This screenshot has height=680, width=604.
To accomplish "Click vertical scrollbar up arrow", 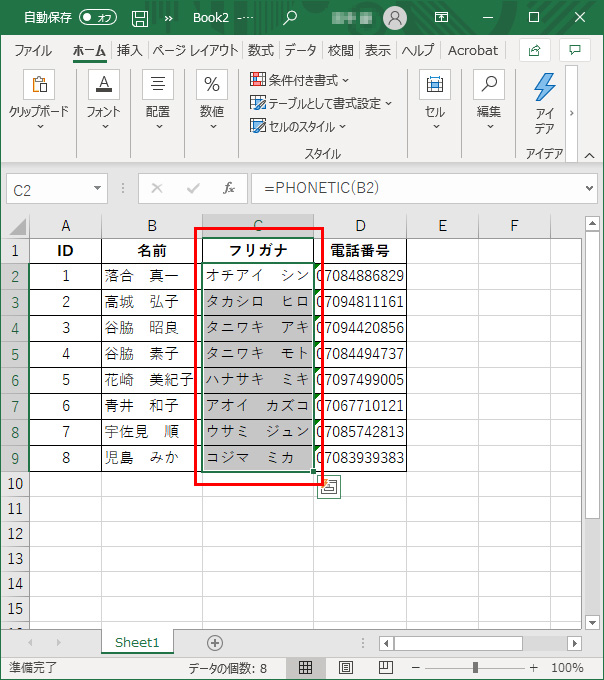I will click(x=592, y=224).
